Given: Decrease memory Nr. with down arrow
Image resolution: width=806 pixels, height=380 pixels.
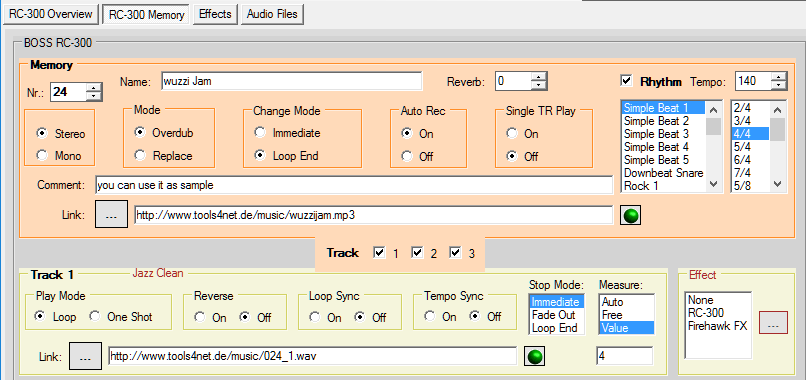Looking at the screenshot, I should point(94,96).
